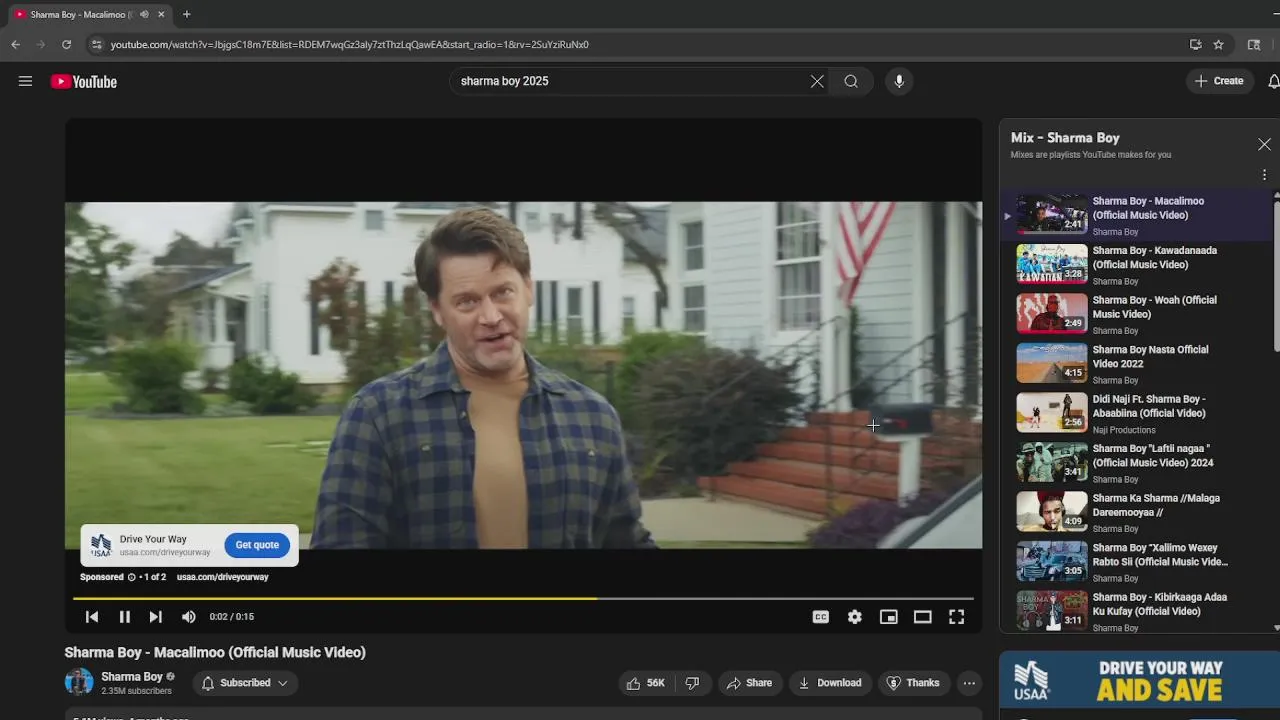Open notifications bell
Screen dimensions: 1280x720
coord(1273,81)
